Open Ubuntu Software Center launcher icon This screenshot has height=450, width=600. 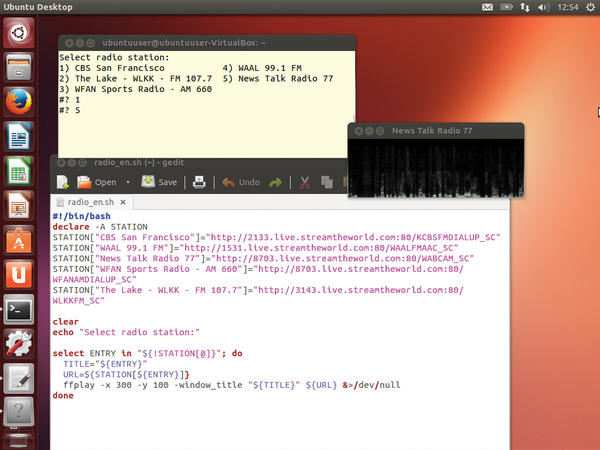coord(18,240)
